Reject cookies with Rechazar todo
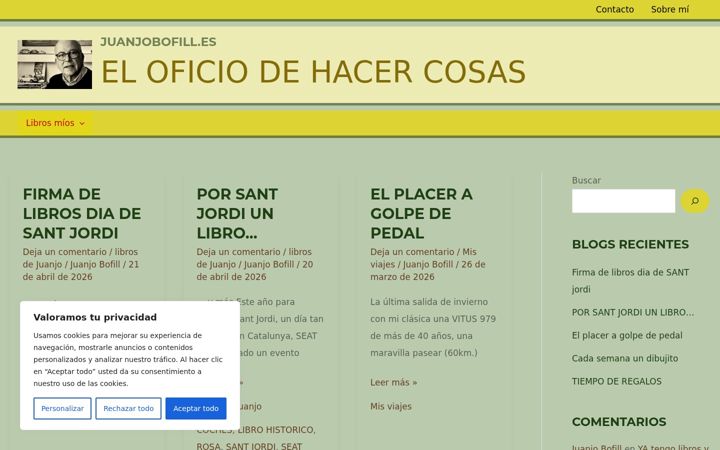 click(x=129, y=408)
